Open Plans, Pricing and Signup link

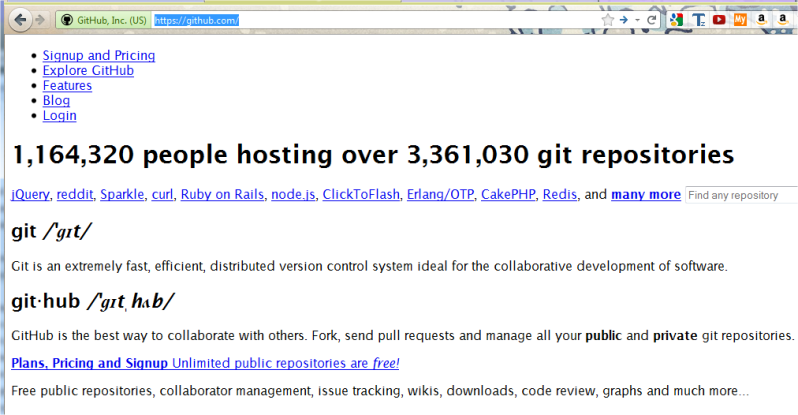click(x=205, y=363)
